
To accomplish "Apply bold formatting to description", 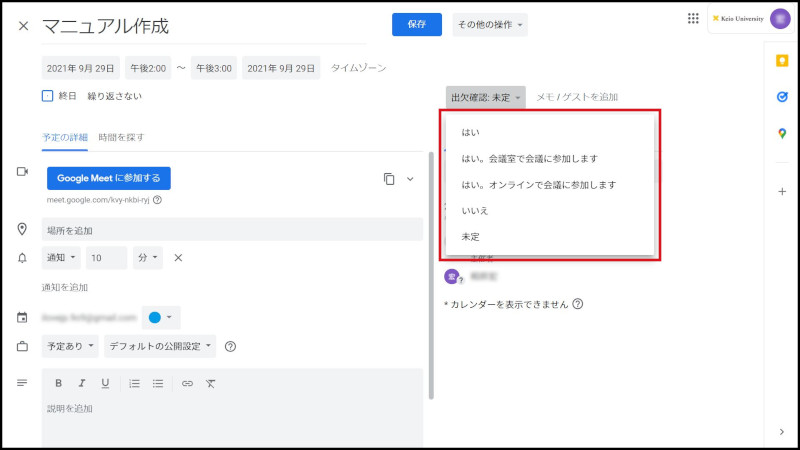I will click(x=59, y=383).
